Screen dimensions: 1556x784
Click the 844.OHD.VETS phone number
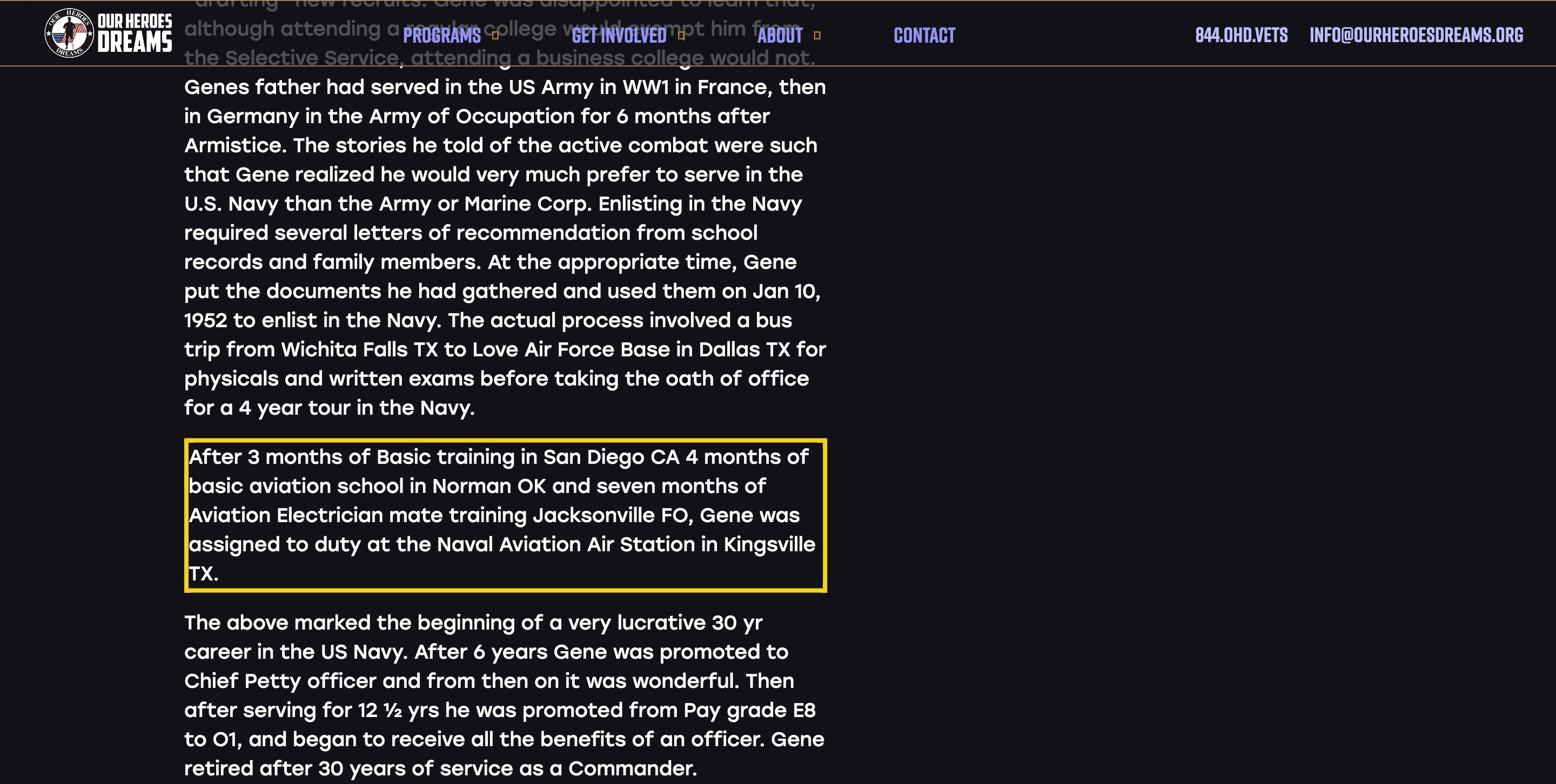[1242, 35]
